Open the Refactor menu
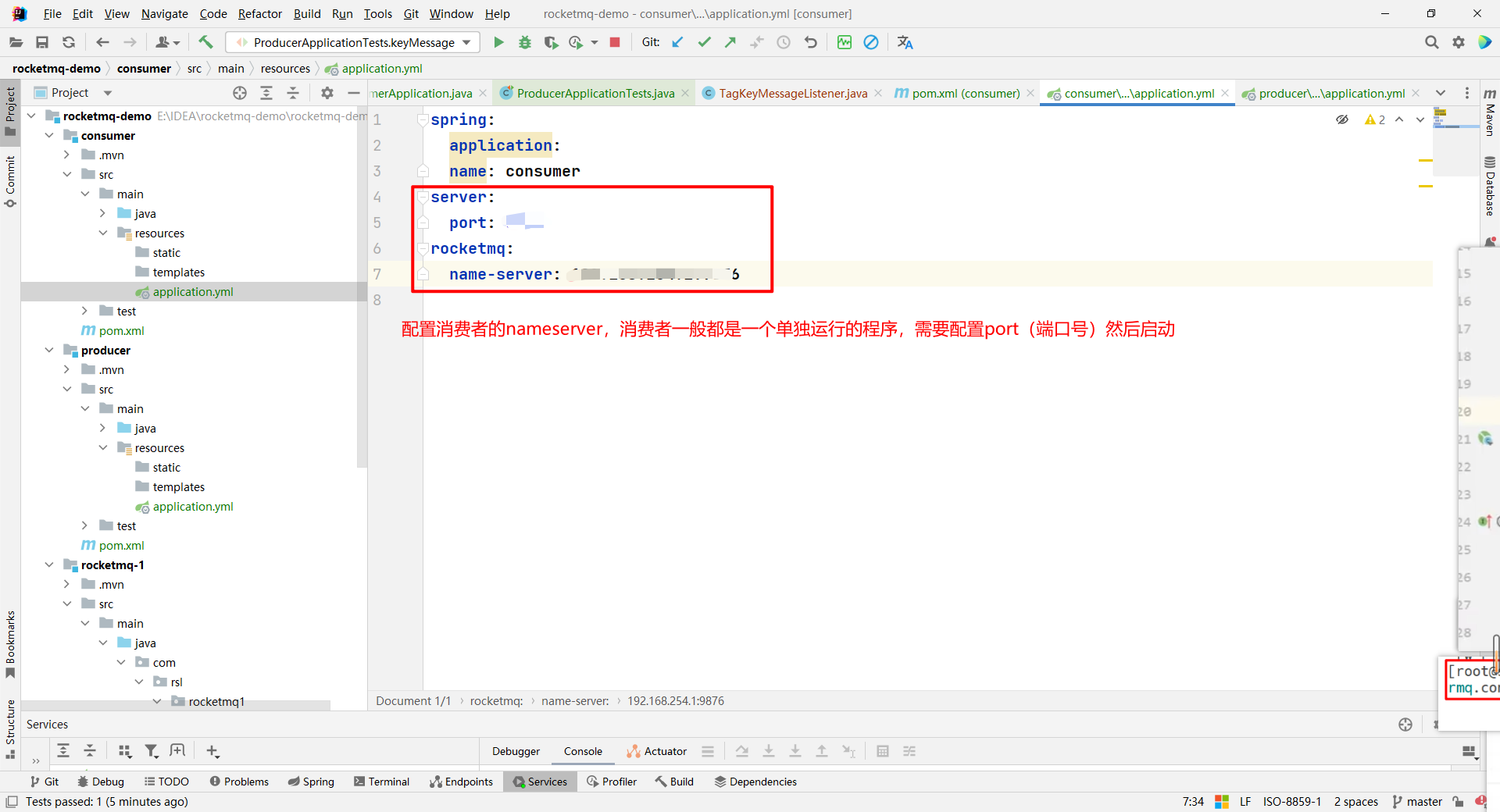Viewport: 1500px width, 812px height. pos(260,14)
